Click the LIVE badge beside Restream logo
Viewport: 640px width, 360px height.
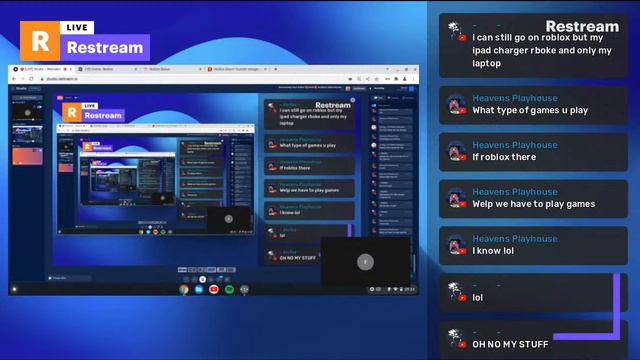pyautogui.click(x=77, y=28)
